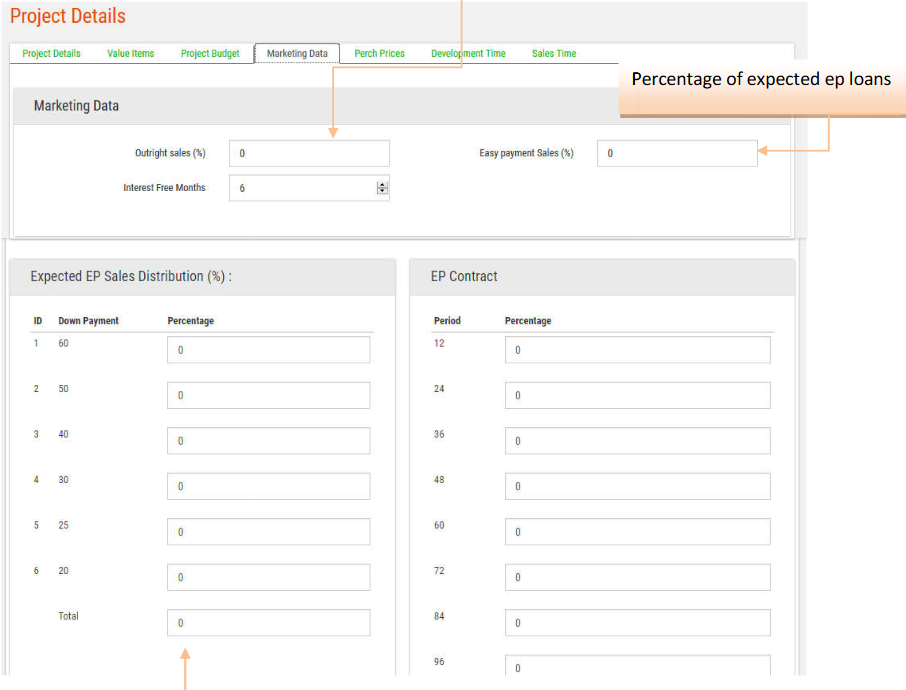This screenshot has width=906, height=690.
Task: Click the Easy payment Sales (%) field
Action: coord(676,153)
